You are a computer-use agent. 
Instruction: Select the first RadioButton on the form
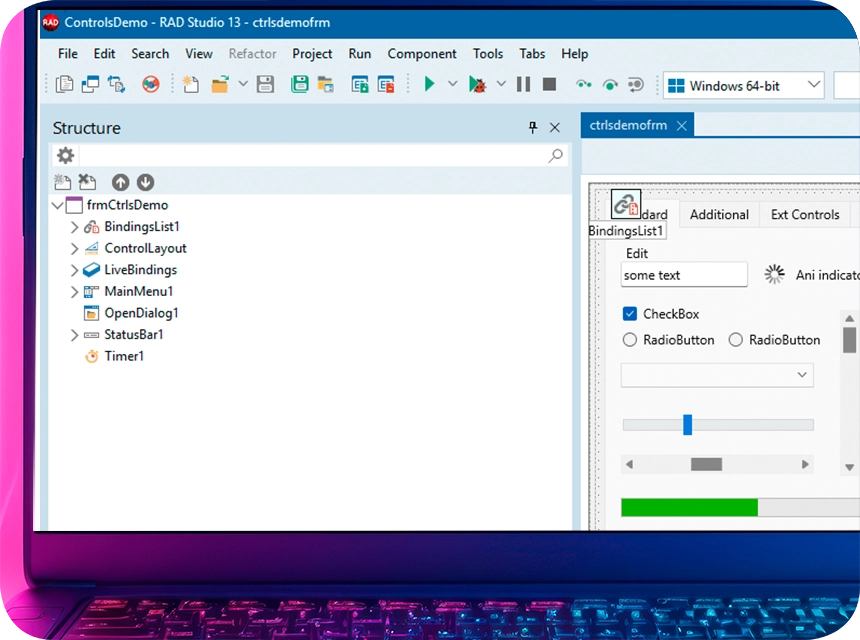click(630, 340)
